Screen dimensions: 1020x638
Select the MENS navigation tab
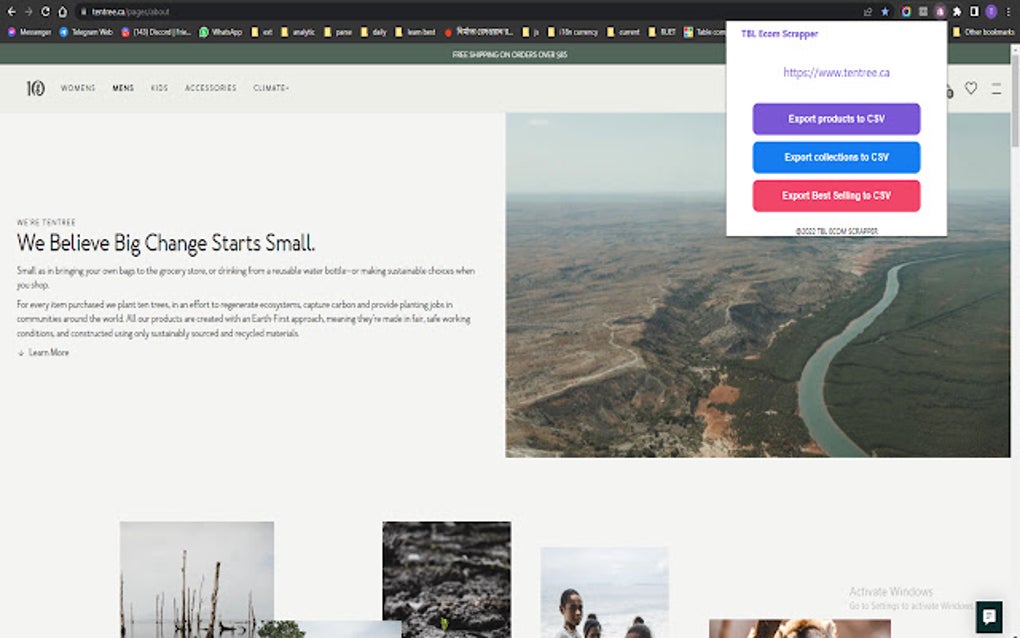[122, 88]
